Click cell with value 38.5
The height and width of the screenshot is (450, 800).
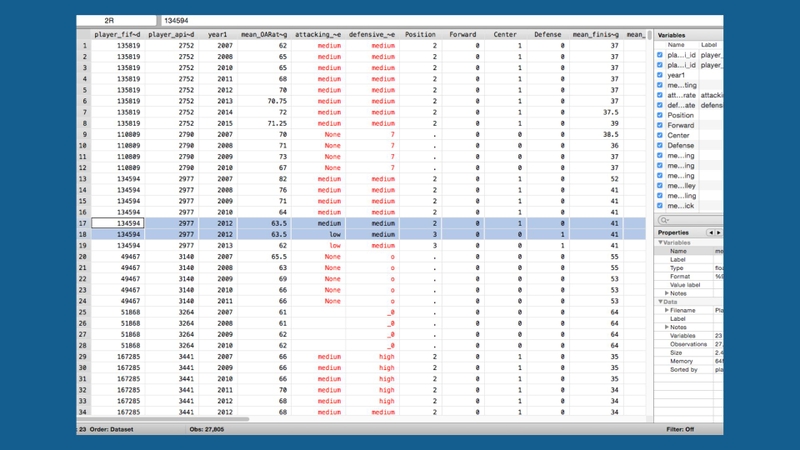pyautogui.click(x=596, y=135)
